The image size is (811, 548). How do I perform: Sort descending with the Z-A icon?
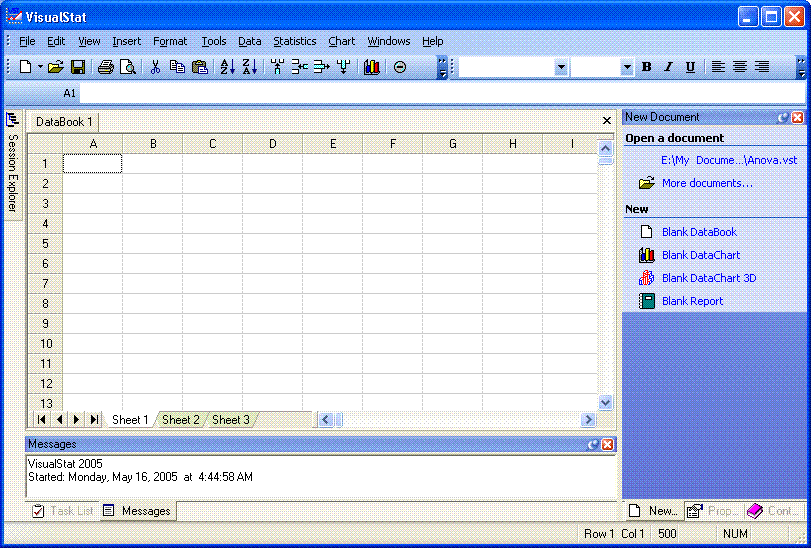(x=250, y=67)
